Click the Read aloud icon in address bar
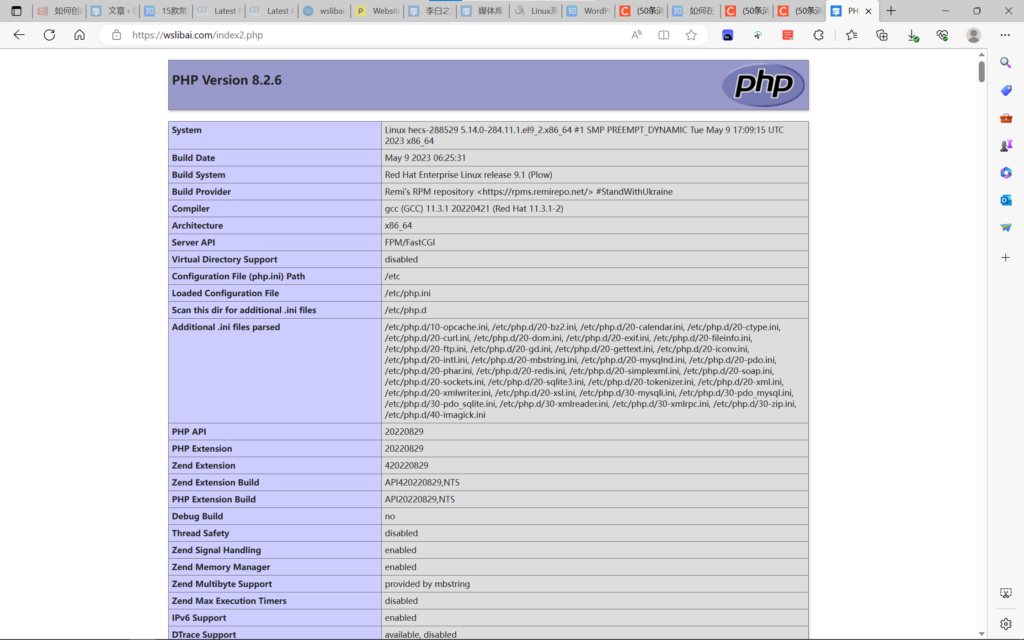The height and width of the screenshot is (640, 1024). pos(637,35)
